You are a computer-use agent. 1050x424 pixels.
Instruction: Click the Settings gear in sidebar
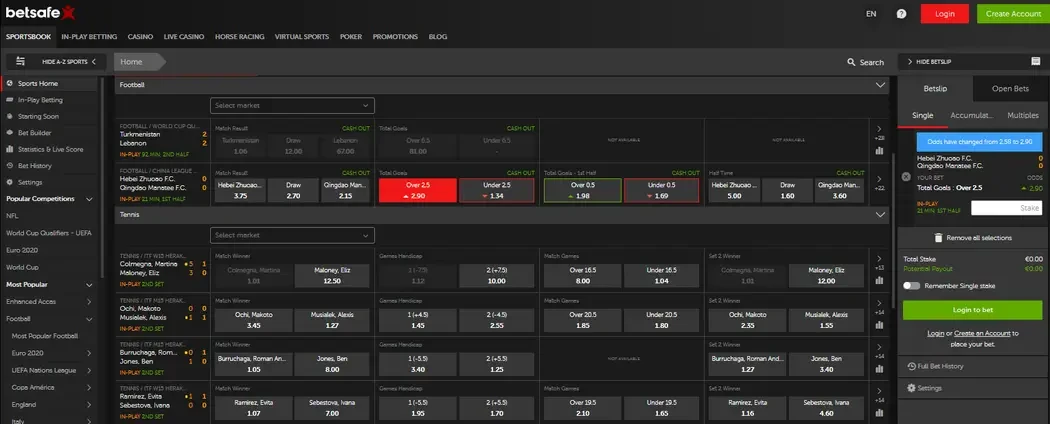[x=9, y=182]
